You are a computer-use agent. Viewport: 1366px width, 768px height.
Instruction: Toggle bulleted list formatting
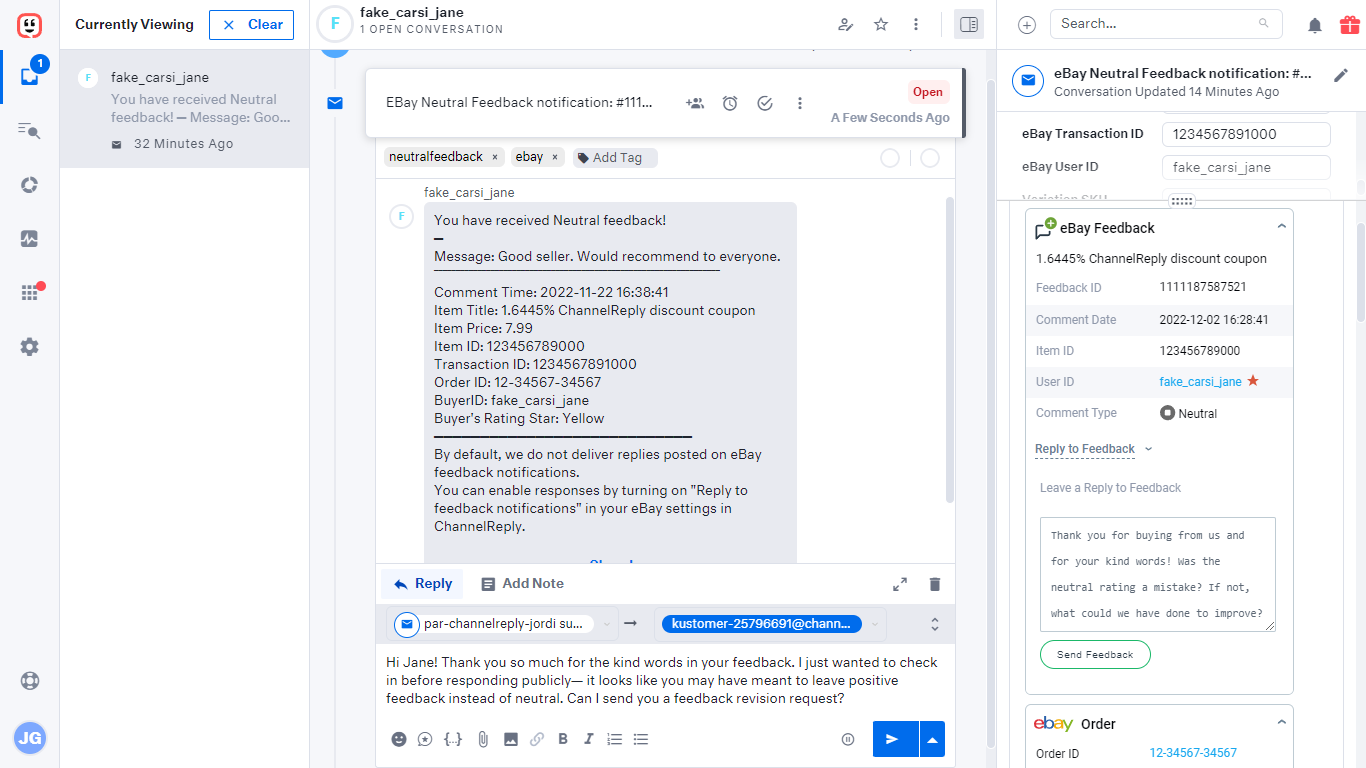point(641,739)
